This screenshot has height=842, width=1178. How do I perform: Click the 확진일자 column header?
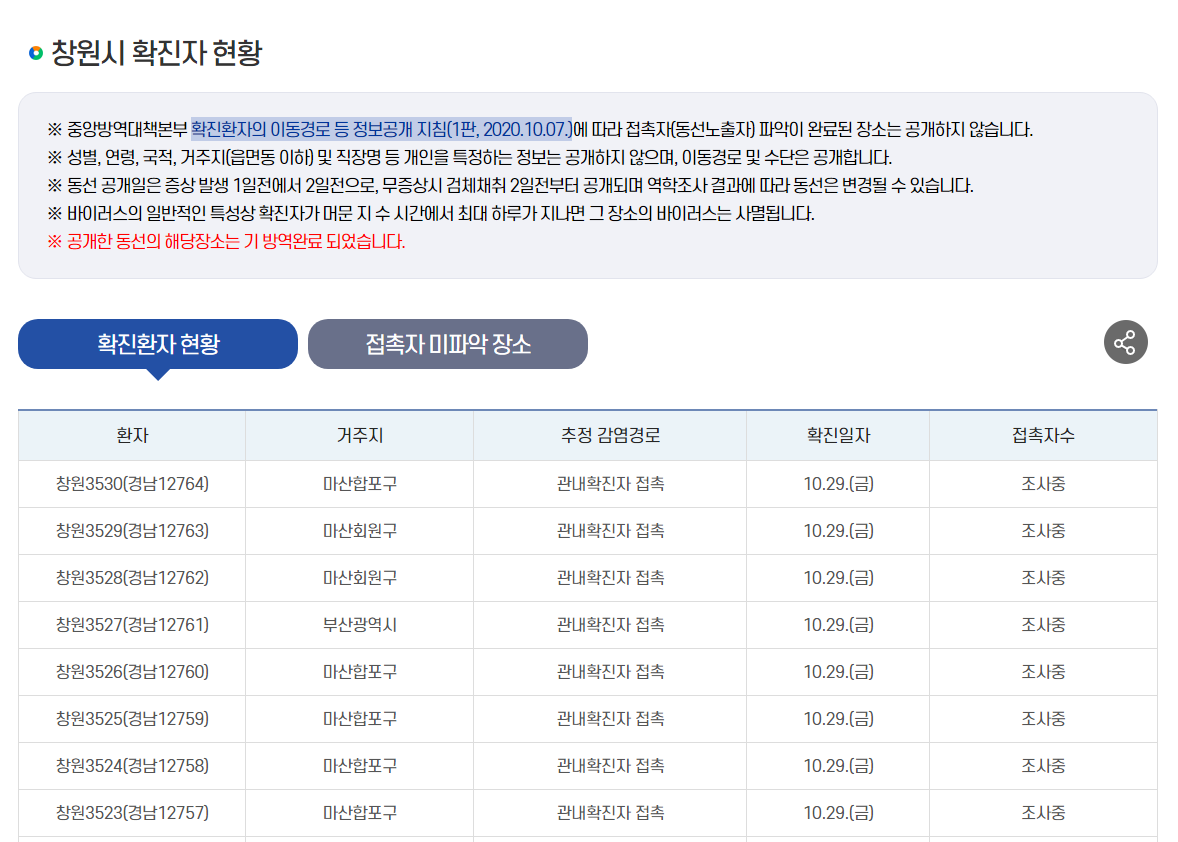click(838, 436)
